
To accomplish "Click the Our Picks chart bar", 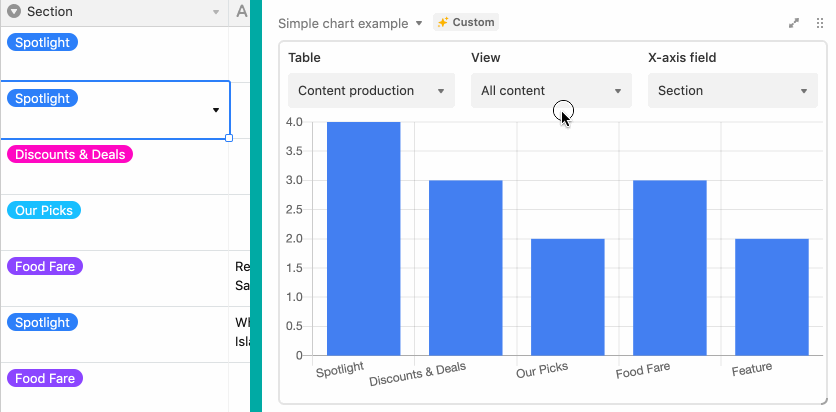I will (568, 297).
